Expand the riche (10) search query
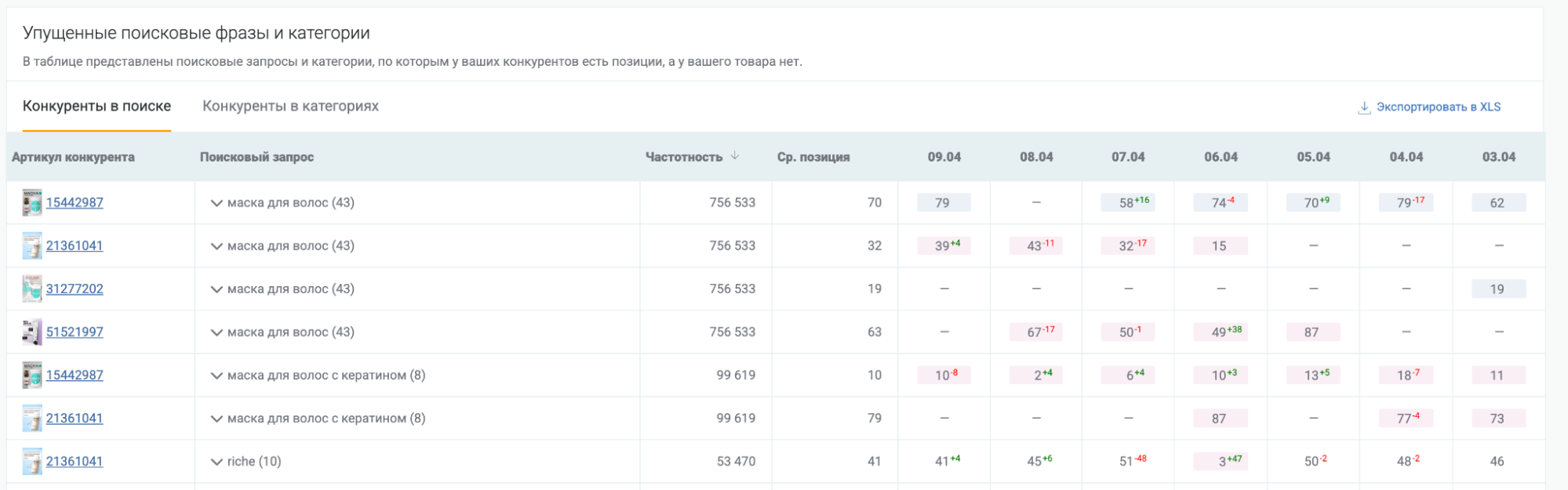Viewport: 1568px width, 490px height. 216,462
